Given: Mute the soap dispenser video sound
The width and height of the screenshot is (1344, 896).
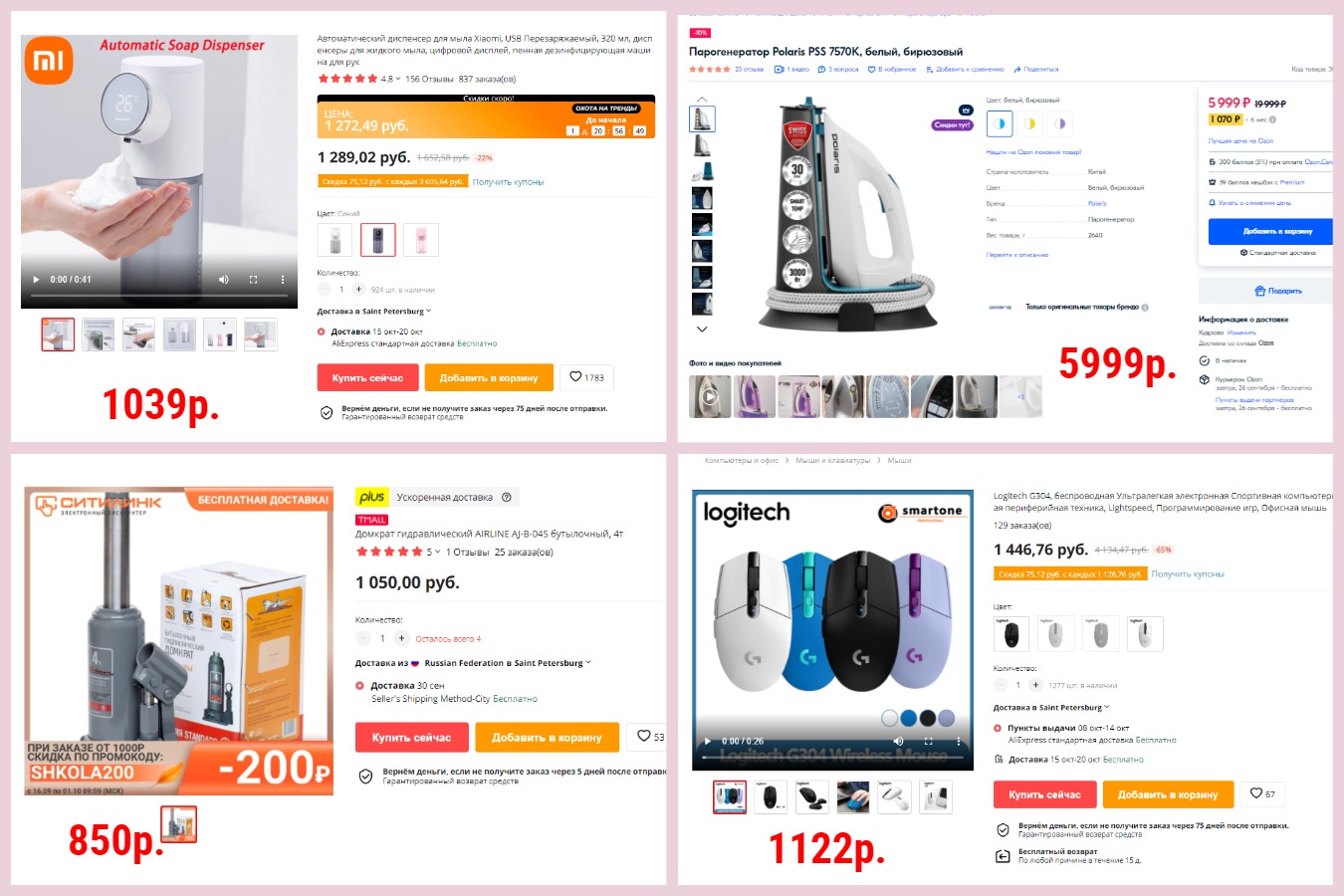Looking at the screenshot, I should 224,280.
